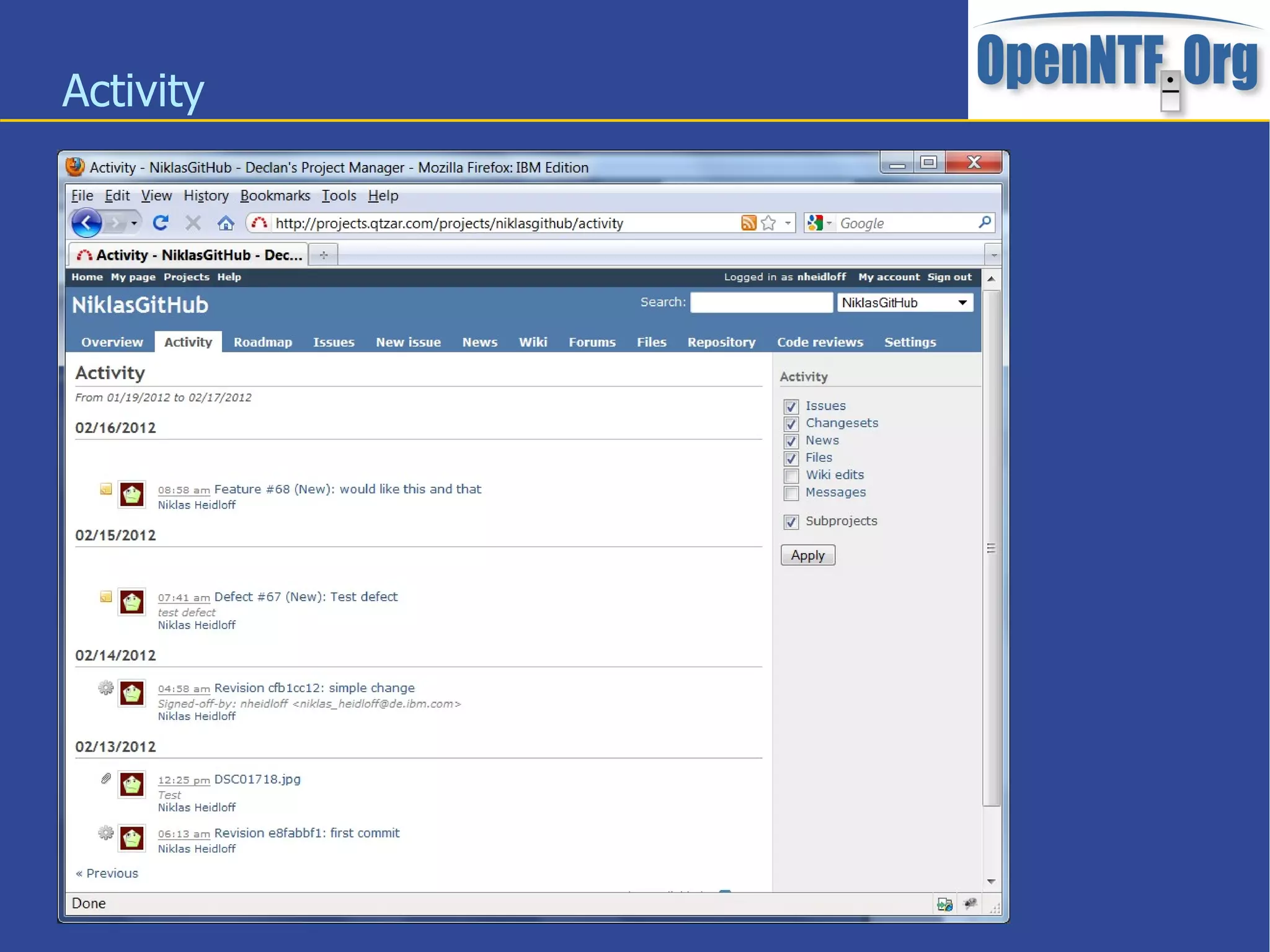Open the search engine selector dropdown
The width and height of the screenshot is (1270, 952).
pos(828,223)
